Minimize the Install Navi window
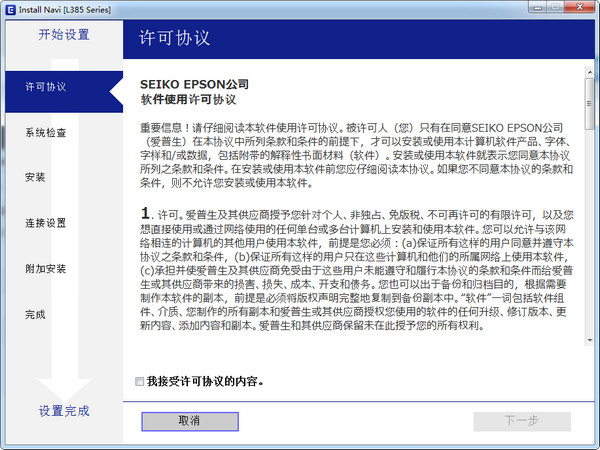Image resolution: width=600 pixels, height=450 pixels. 538,7
